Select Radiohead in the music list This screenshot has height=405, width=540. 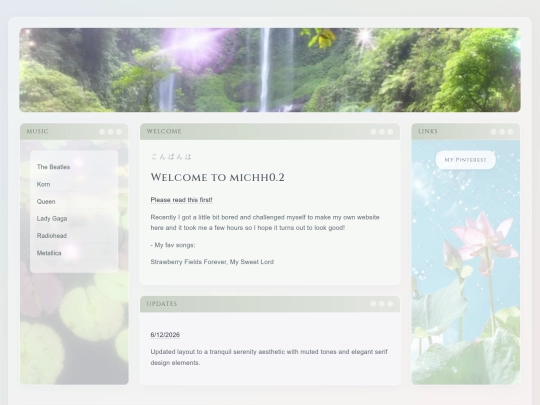52,236
